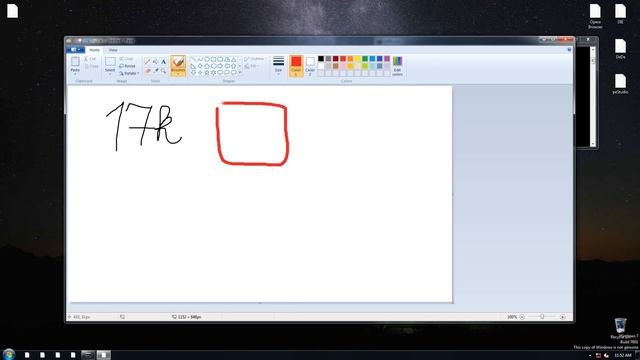Click the 100% zoom level text
Image resolution: width=640 pixels, height=360 pixels.
(x=512, y=317)
